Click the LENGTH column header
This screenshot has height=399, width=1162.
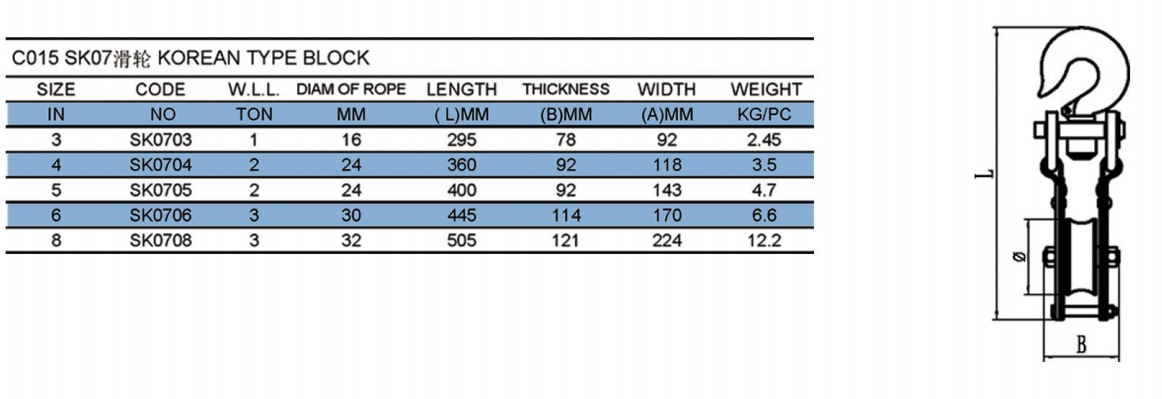[462, 90]
